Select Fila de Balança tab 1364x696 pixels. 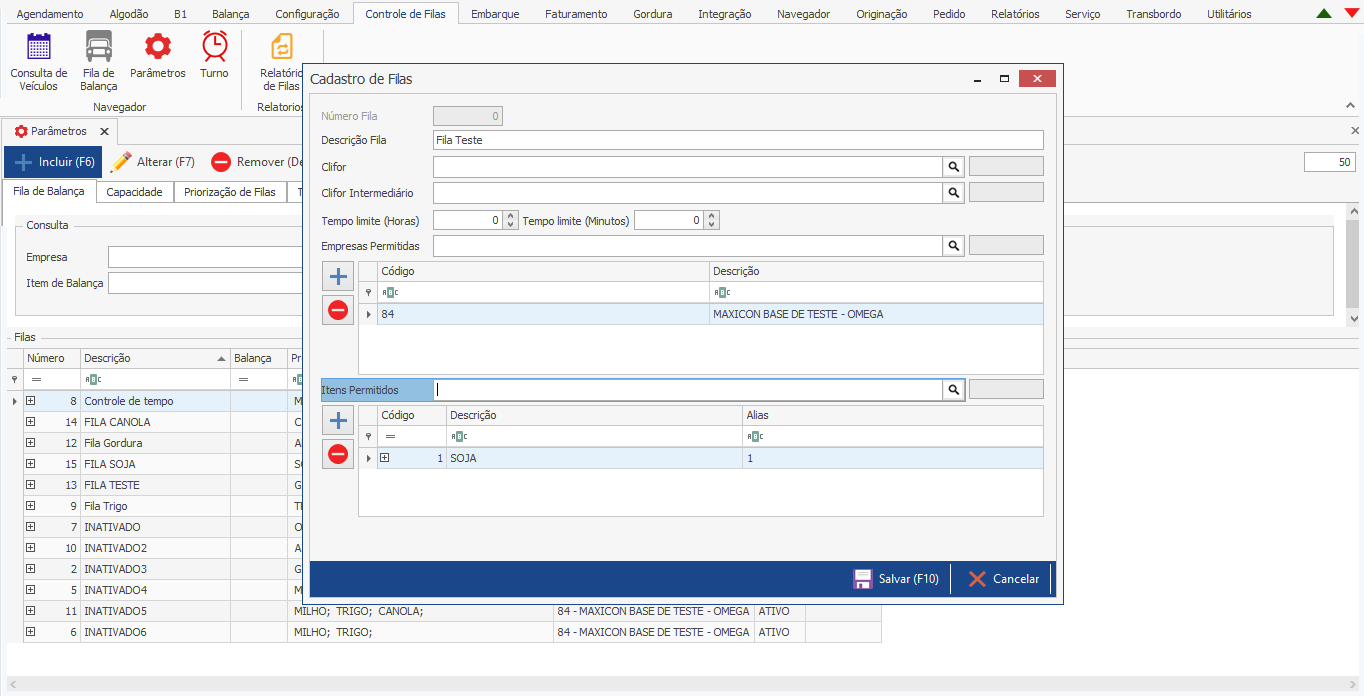click(x=49, y=191)
